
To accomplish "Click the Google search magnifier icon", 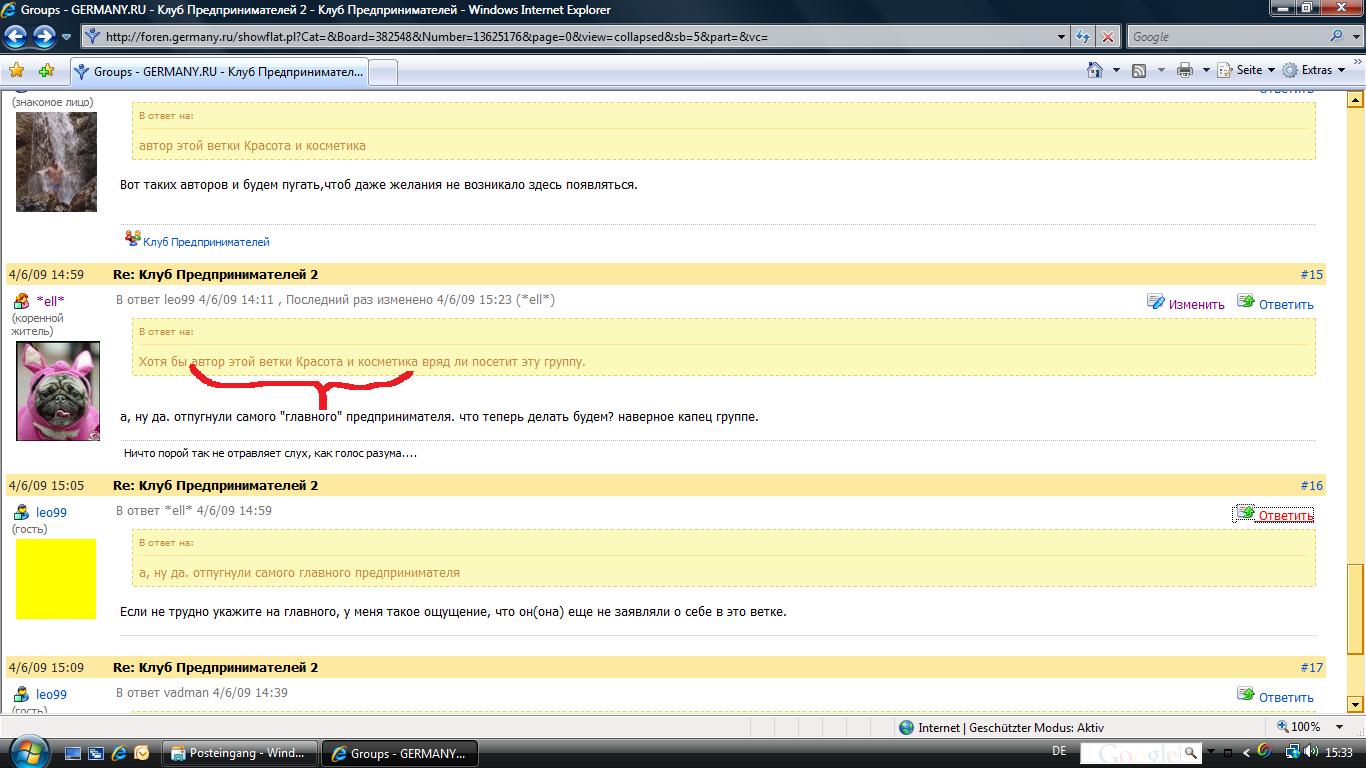I will (x=1337, y=37).
